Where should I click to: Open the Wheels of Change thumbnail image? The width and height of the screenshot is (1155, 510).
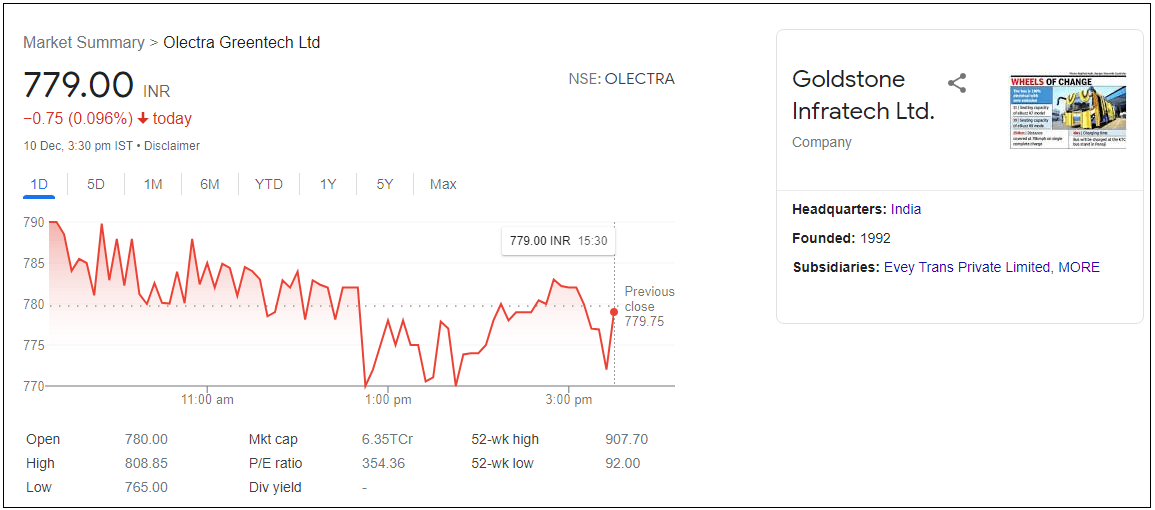(x=1068, y=111)
